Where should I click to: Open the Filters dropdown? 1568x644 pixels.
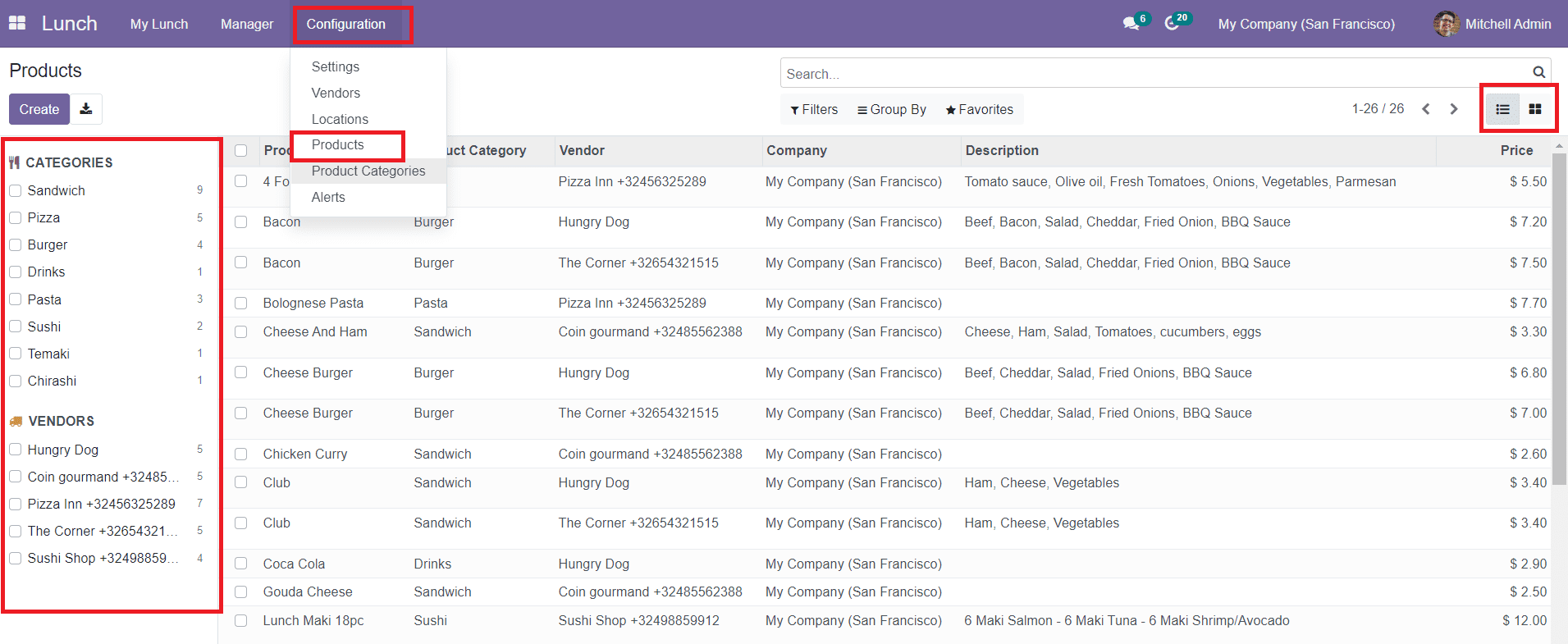pyautogui.click(x=814, y=110)
